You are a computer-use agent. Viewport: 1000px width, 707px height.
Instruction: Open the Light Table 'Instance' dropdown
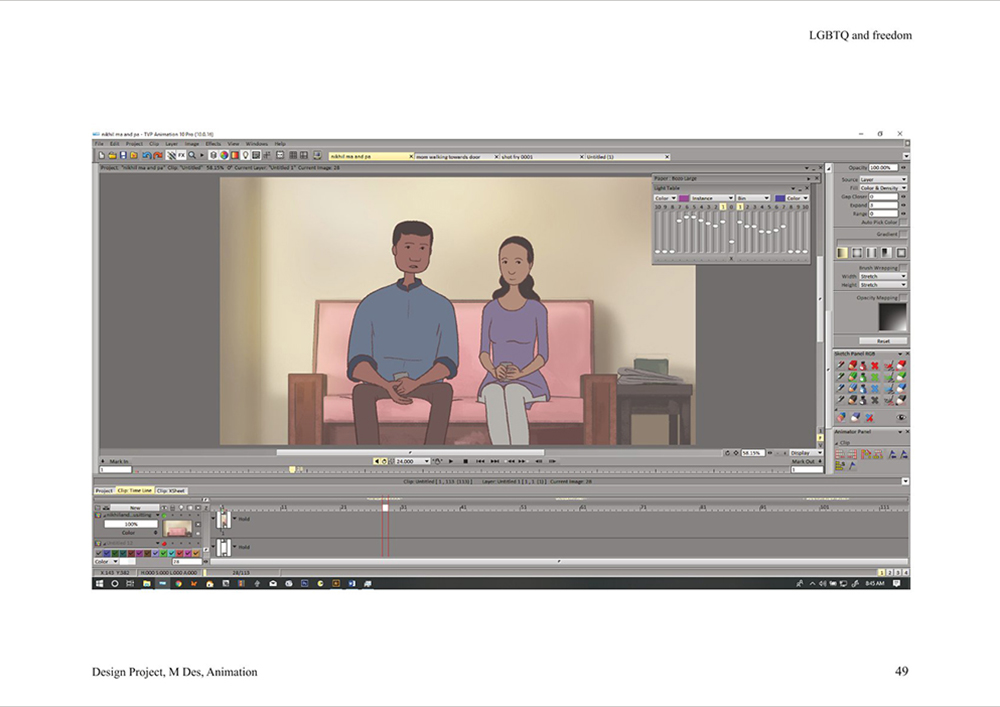tap(712, 198)
